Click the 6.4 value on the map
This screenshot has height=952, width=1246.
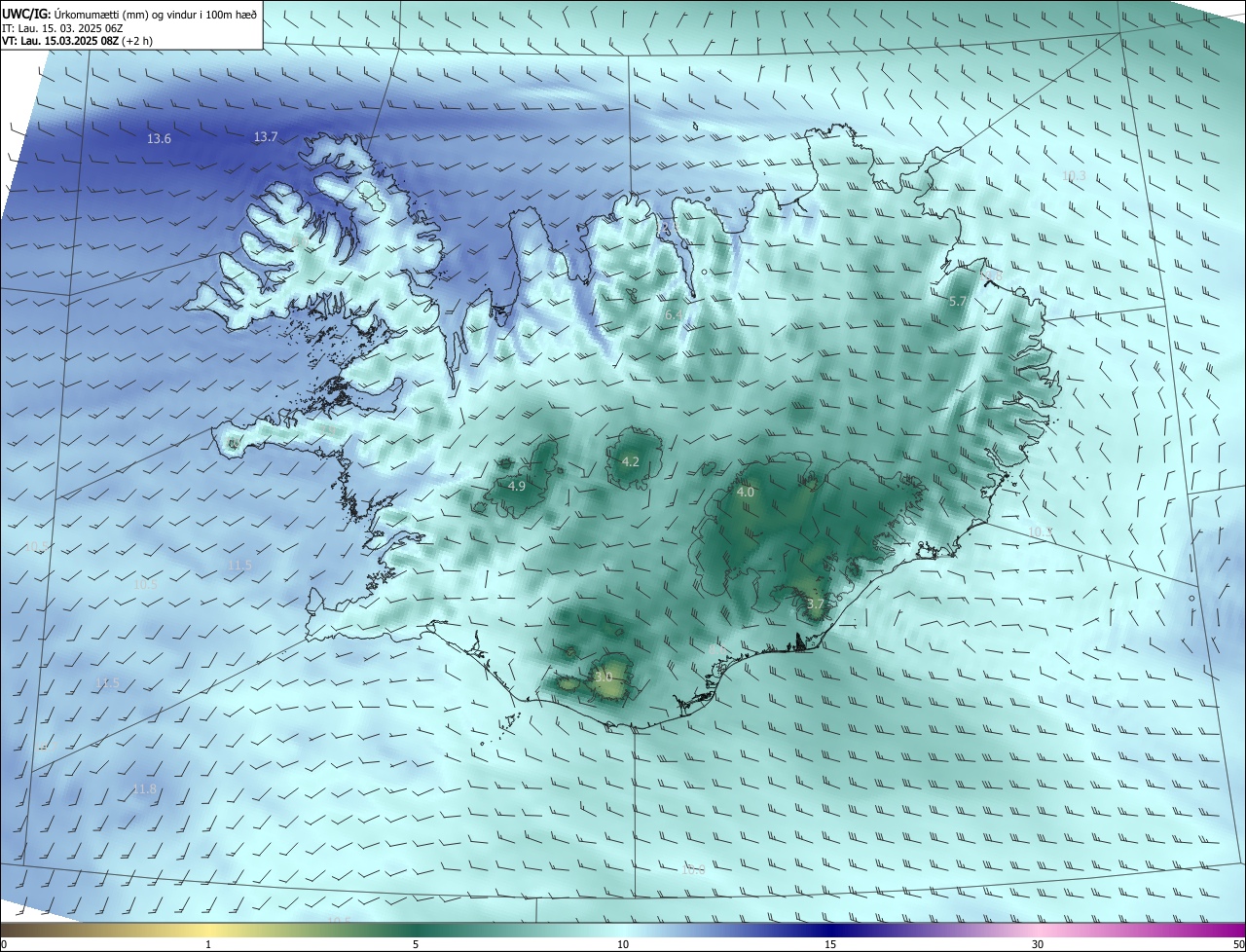674,315
